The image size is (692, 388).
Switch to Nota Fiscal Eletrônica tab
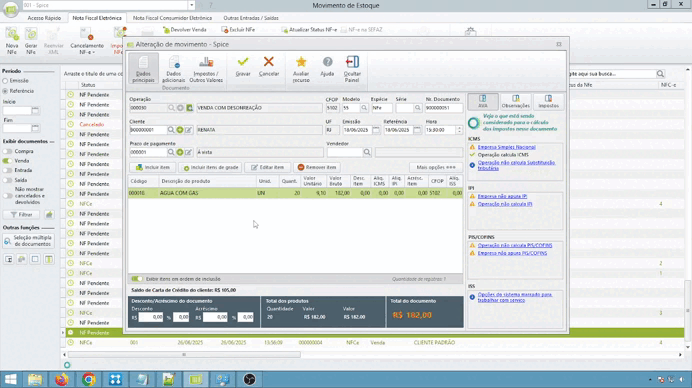pos(97,18)
